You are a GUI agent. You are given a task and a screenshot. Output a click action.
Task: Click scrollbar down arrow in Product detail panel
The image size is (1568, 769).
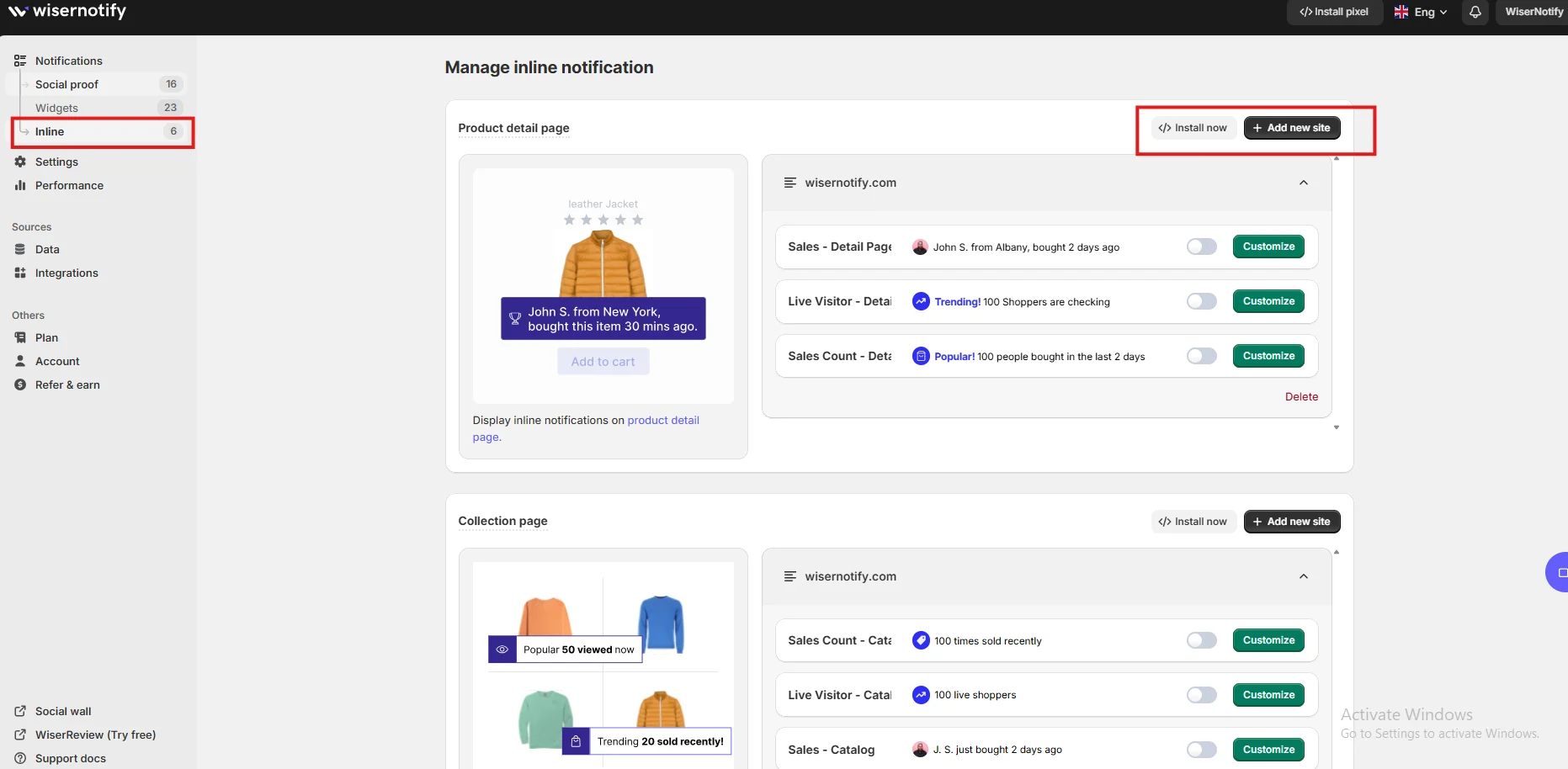pyautogui.click(x=1336, y=427)
